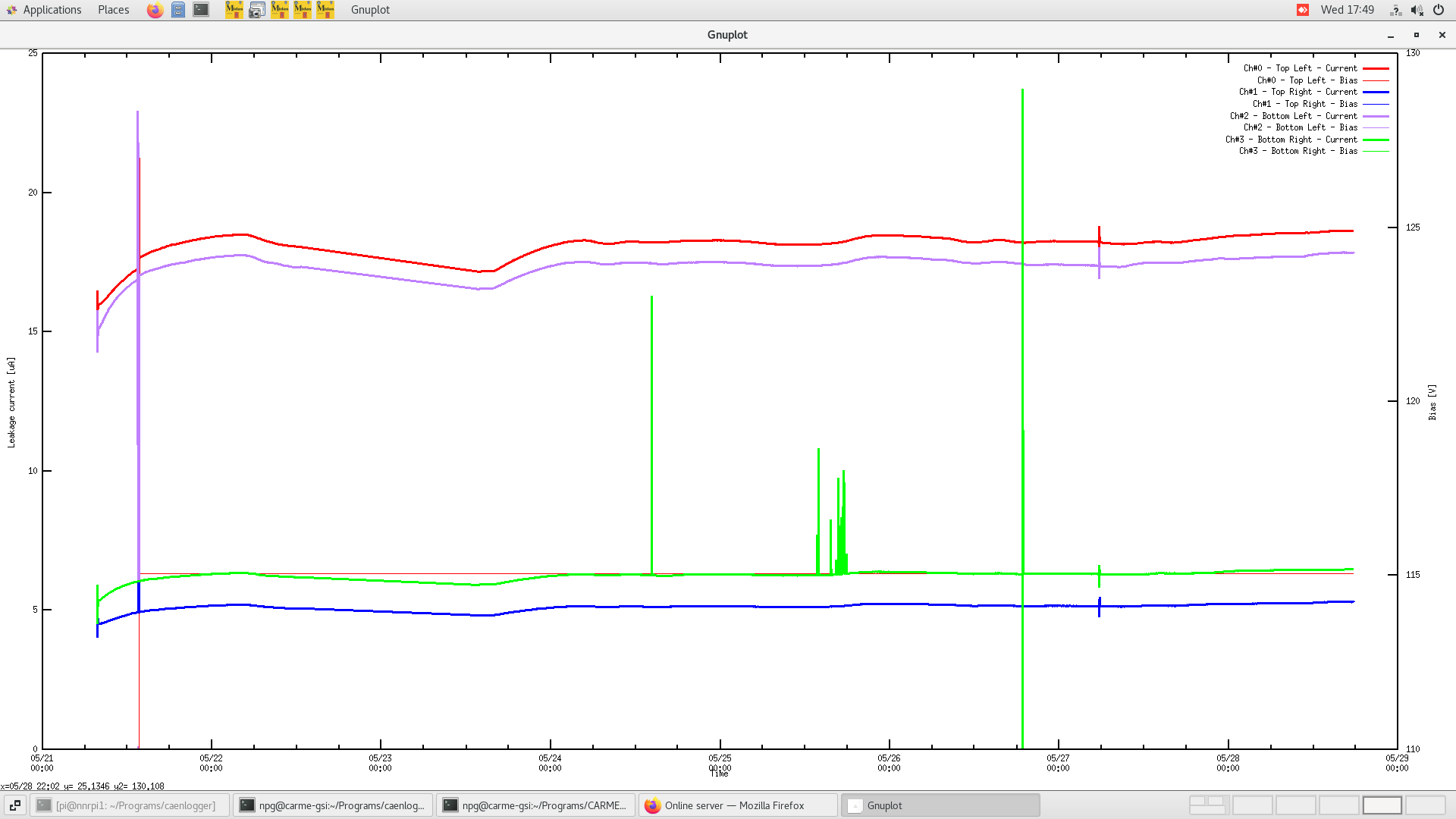Toggle the Ch#3 Bottom Right Current legend entry
This screenshot has height=819, width=1456.
[1291, 140]
